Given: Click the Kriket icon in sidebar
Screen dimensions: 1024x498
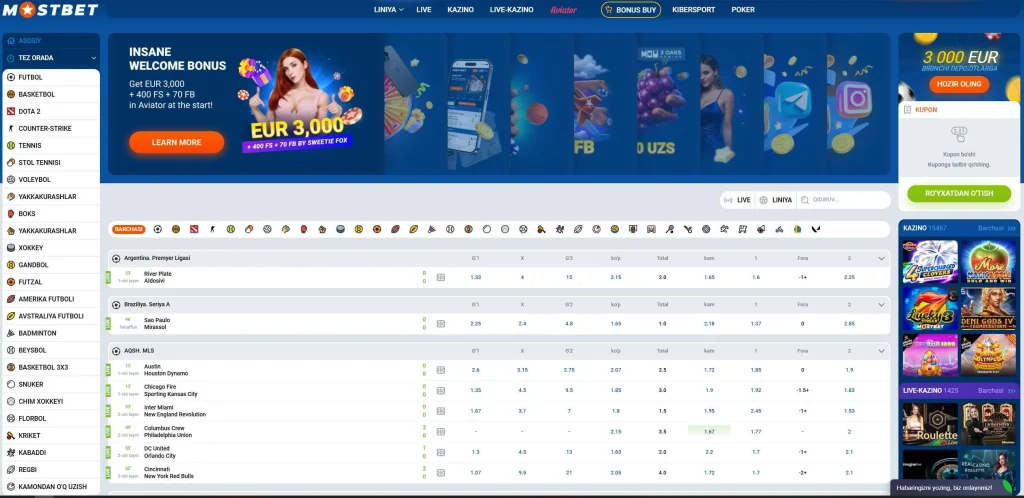Looking at the screenshot, I should (x=11, y=435).
